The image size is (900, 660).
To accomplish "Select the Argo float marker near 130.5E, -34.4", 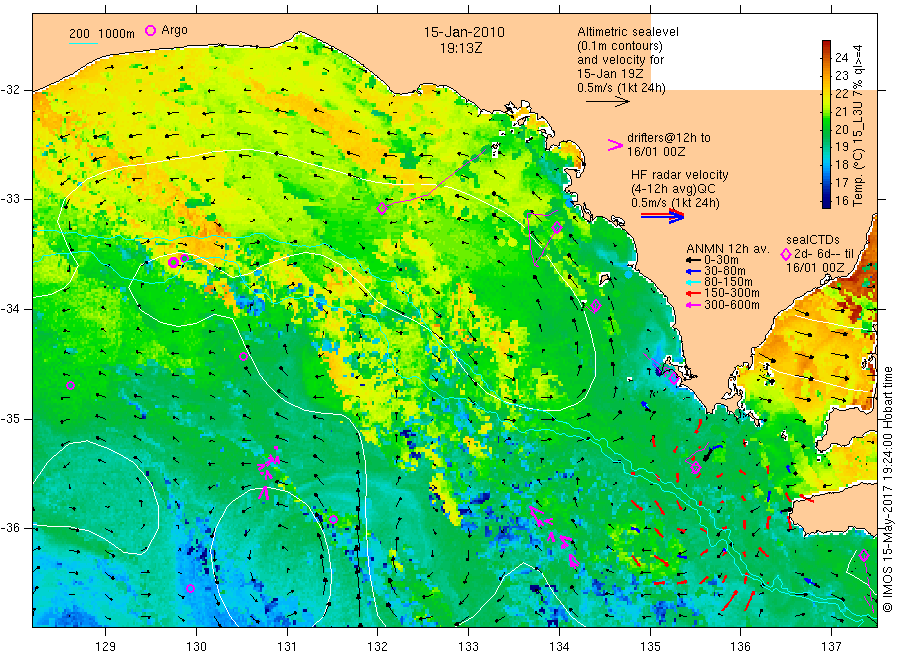I will coord(243,356).
